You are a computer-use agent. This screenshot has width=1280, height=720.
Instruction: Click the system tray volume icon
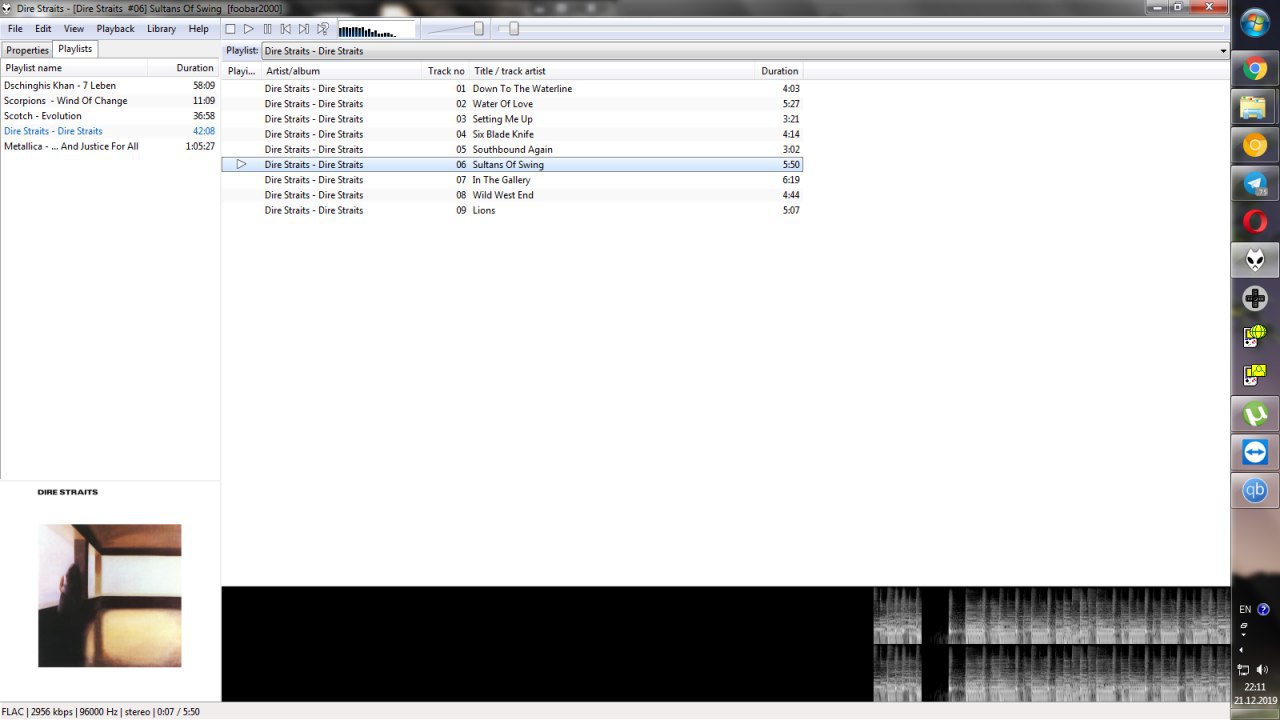tap(1262, 670)
